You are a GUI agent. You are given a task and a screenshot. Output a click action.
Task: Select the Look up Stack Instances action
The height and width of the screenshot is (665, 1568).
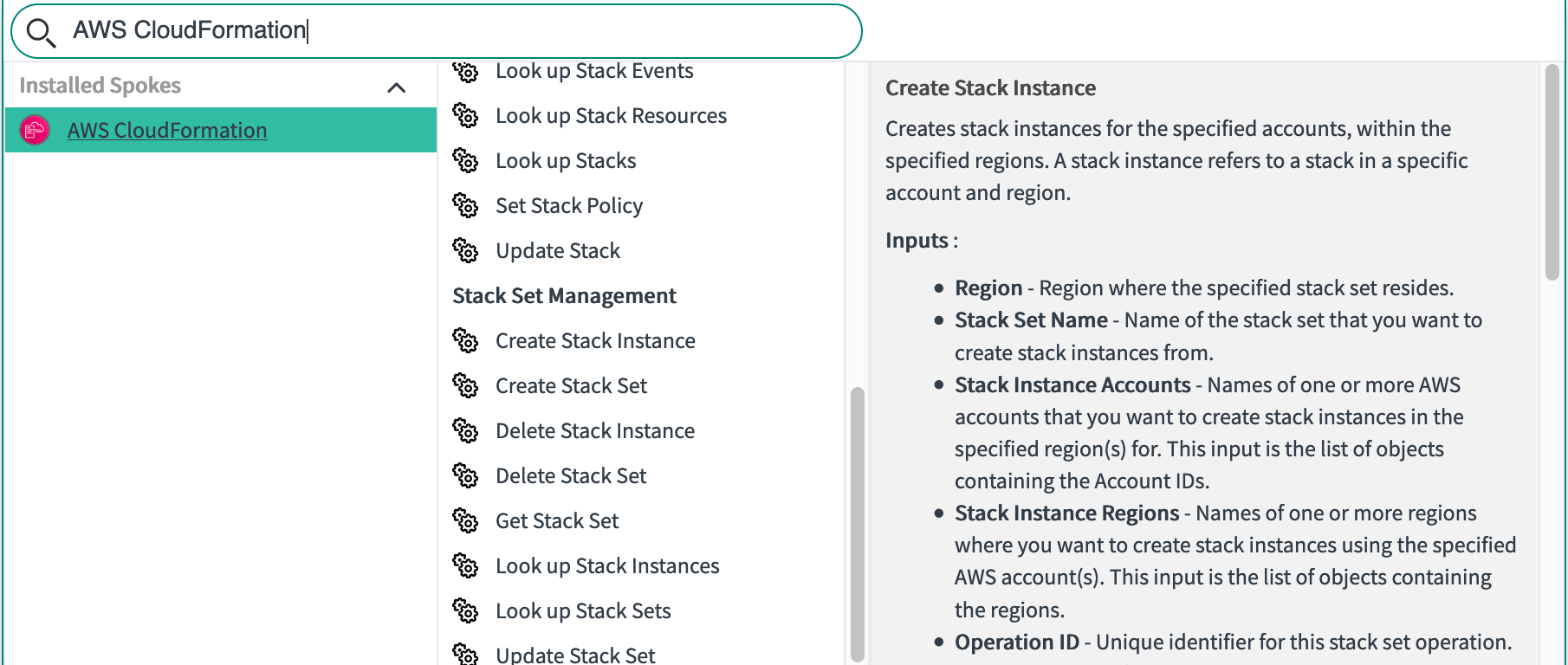tap(607, 566)
